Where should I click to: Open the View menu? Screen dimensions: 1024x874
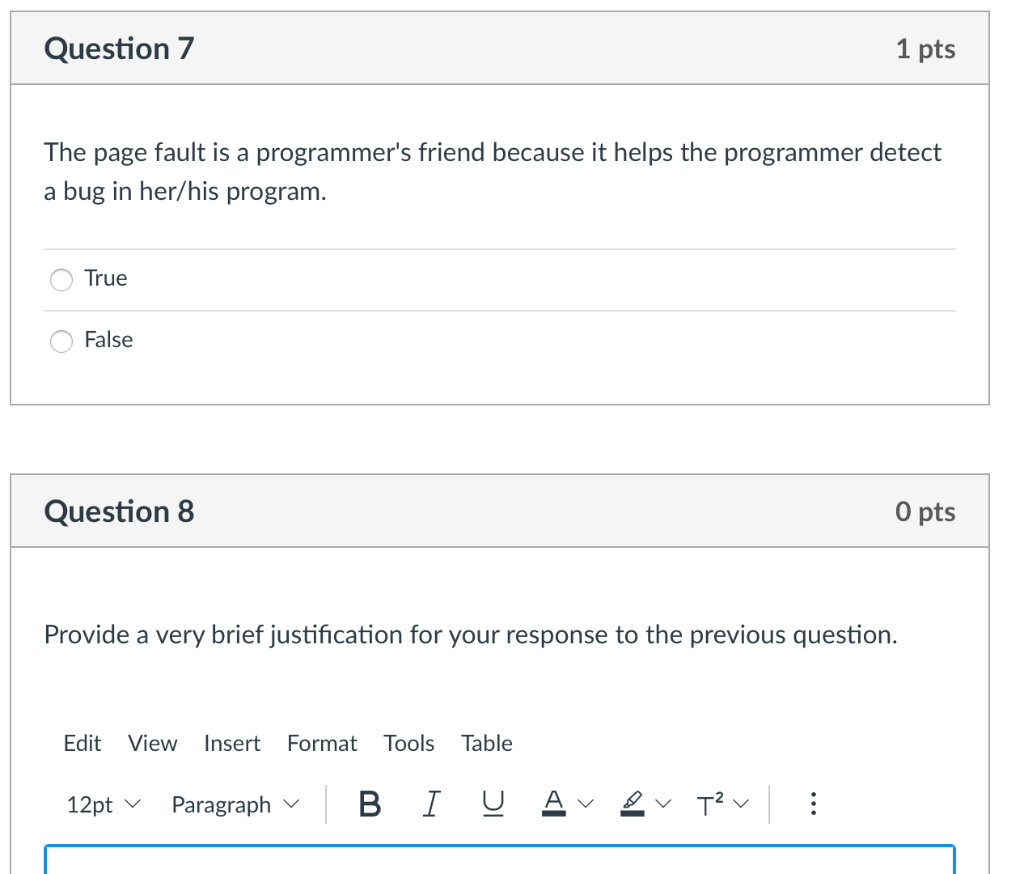[x=152, y=743]
